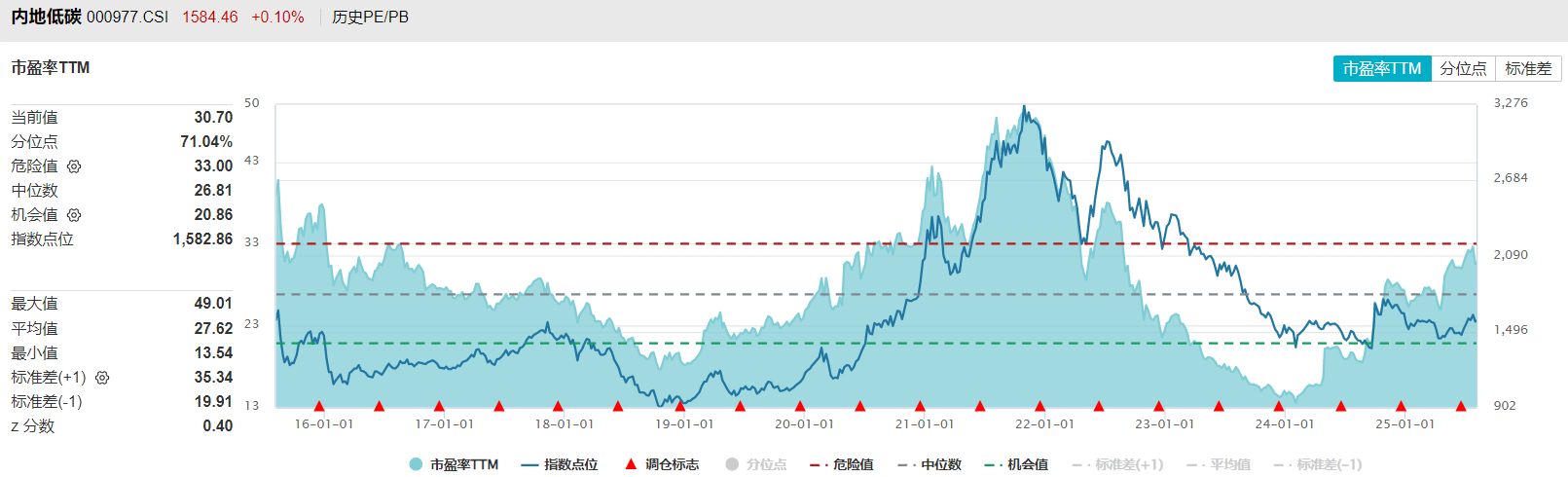
Task: Switch to the 标准差 tab
Action: (1528, 68)
